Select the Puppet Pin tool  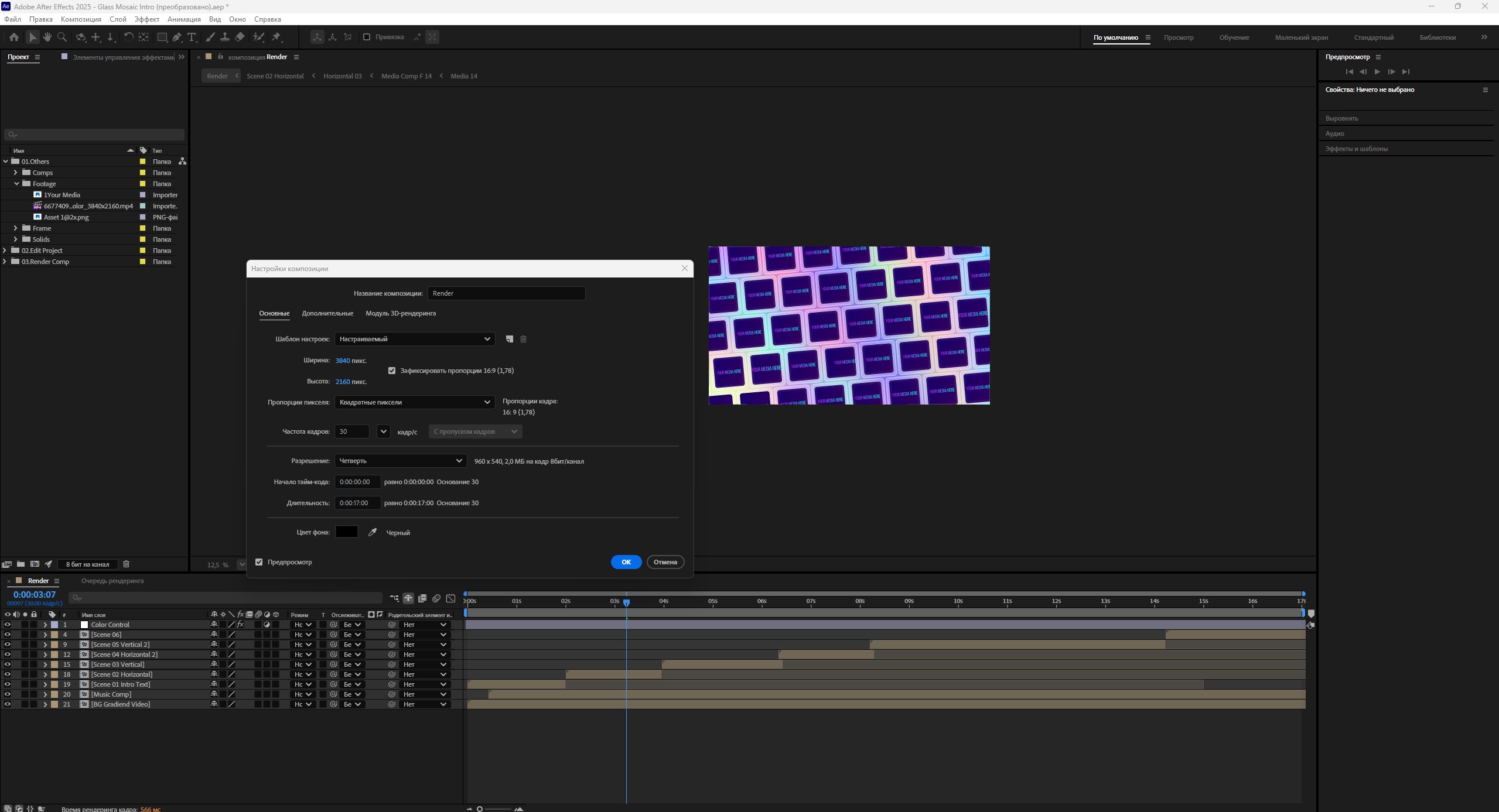click(276, 37)
